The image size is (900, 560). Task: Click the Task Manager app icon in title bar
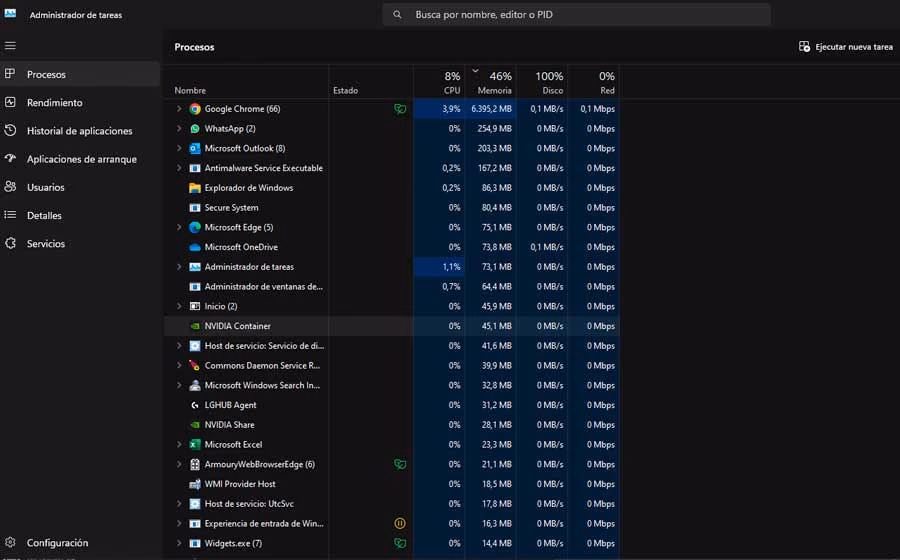pyautogui.click(x=10, y=13)
